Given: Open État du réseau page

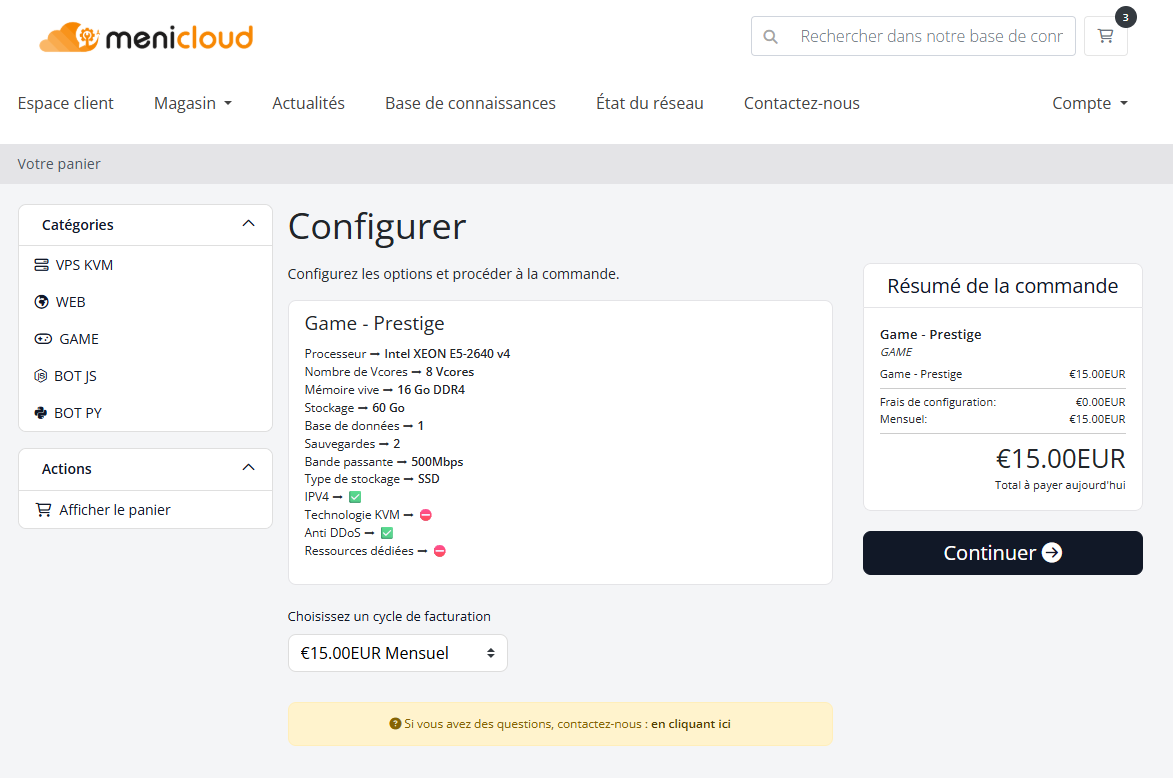Looking at the screenshot, I should 650,103.
